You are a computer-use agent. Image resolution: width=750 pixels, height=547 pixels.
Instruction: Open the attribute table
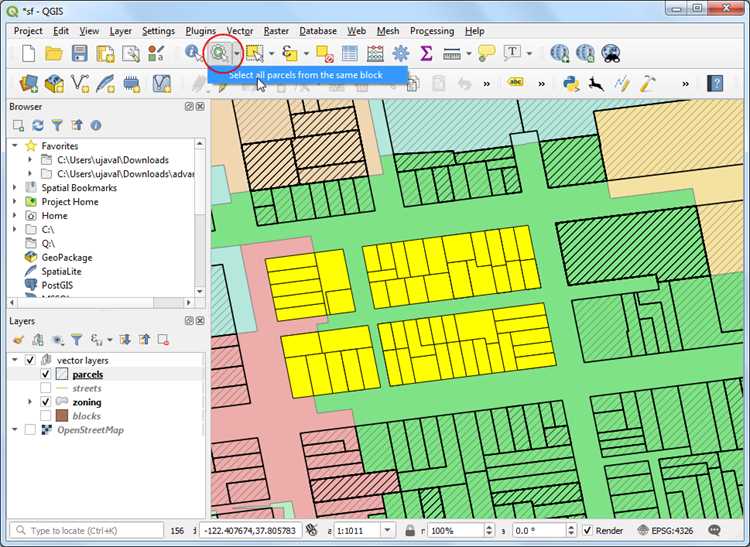[x=350, y=54]
